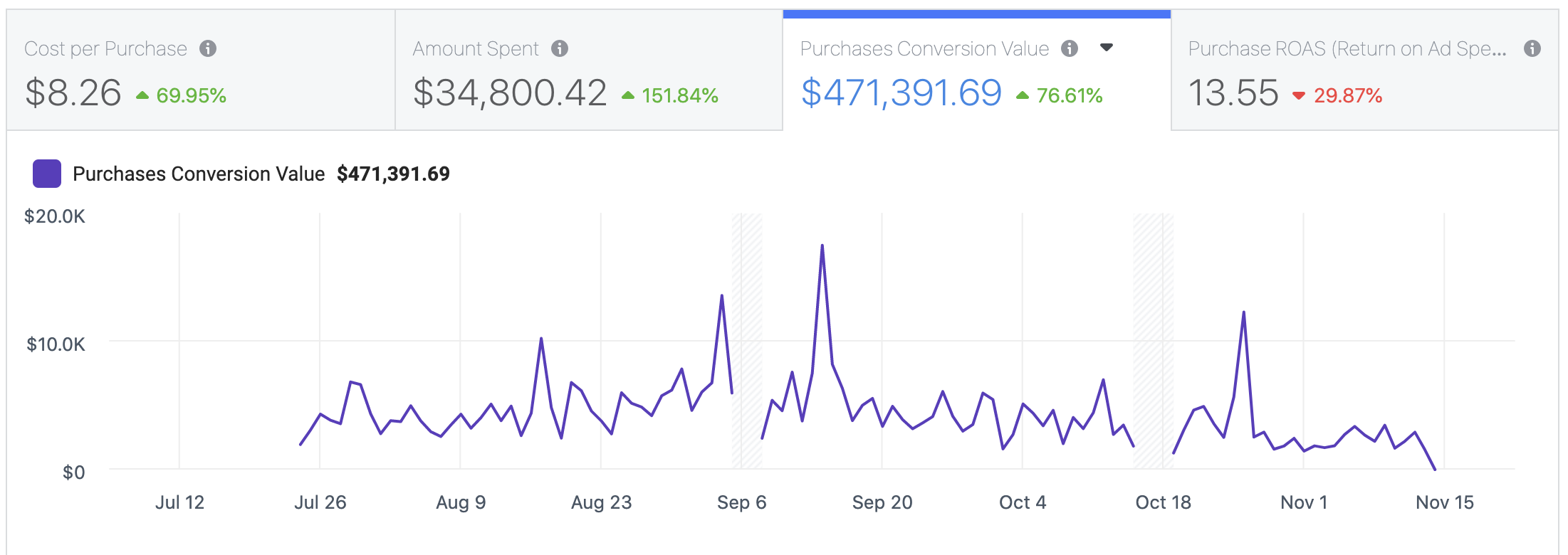
Task: Click red down arrow beside 29.87%
Action: pyautogui.click(x=1299, y=96)
